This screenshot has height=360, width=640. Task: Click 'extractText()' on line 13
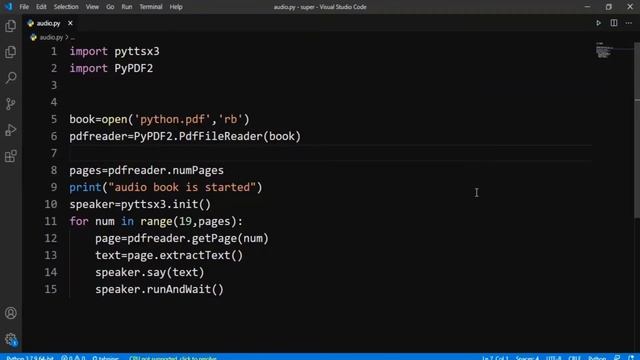pos(201,255)
